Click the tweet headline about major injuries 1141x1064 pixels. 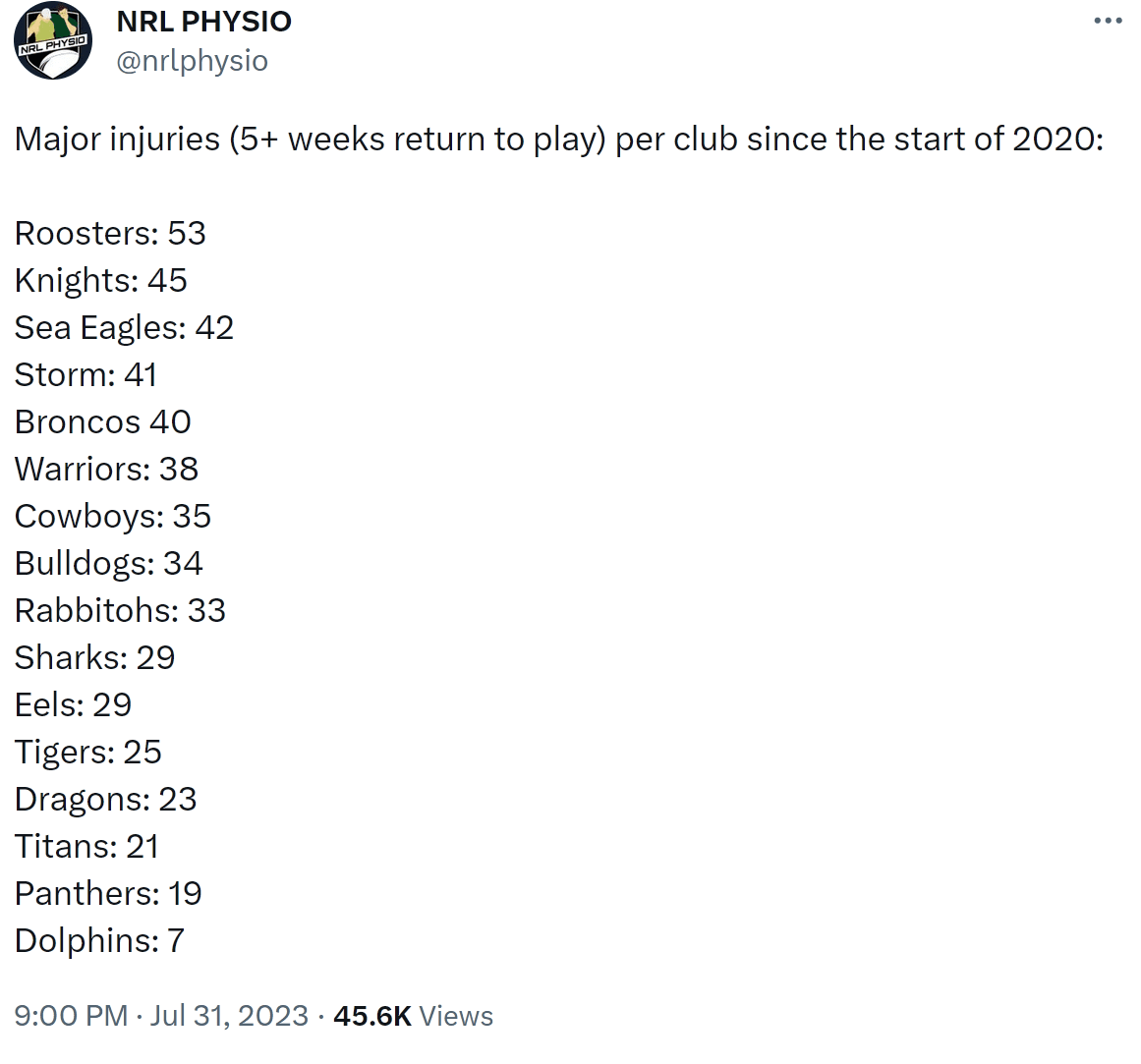pos(559,139)
